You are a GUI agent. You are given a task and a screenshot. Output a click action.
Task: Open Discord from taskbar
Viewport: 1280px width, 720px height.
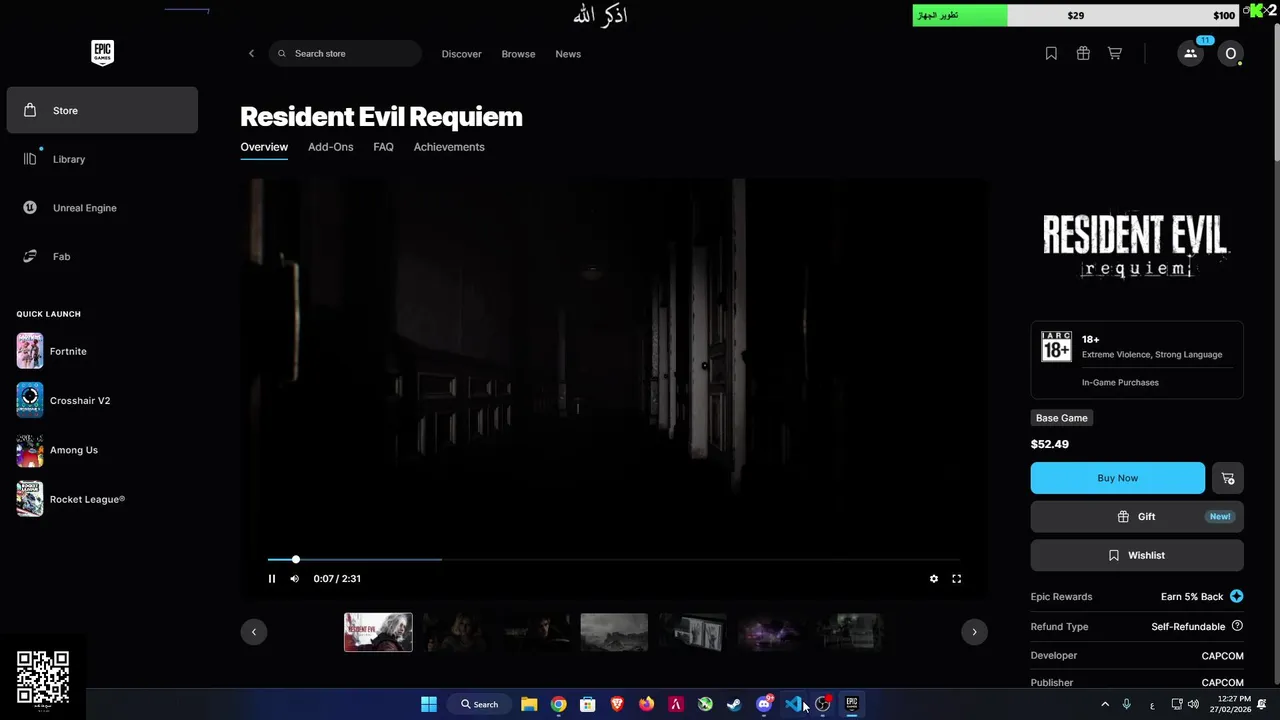pos(764,704)
